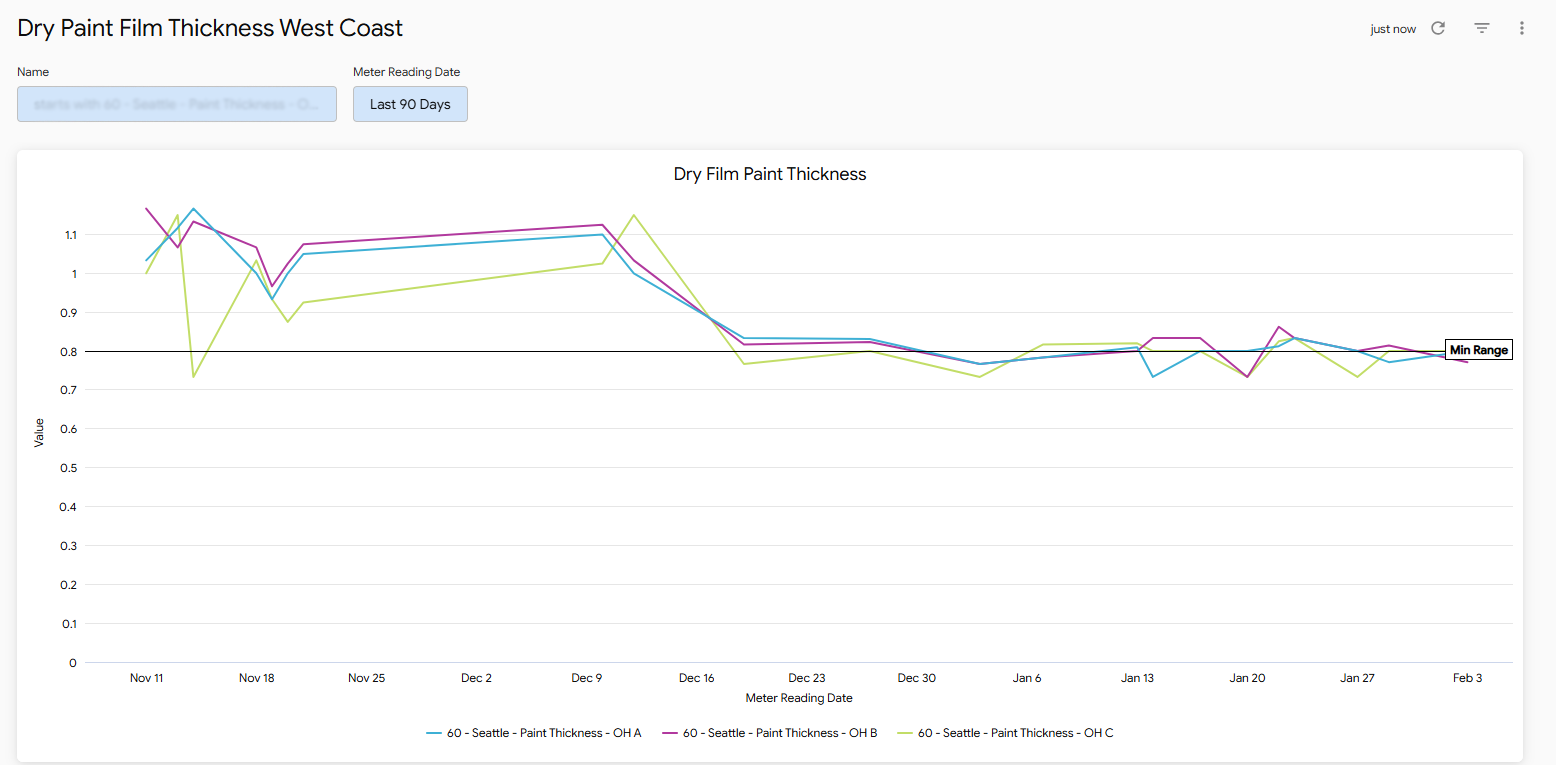Click the 'just now' refresh timestamp

click(1393, 29)
